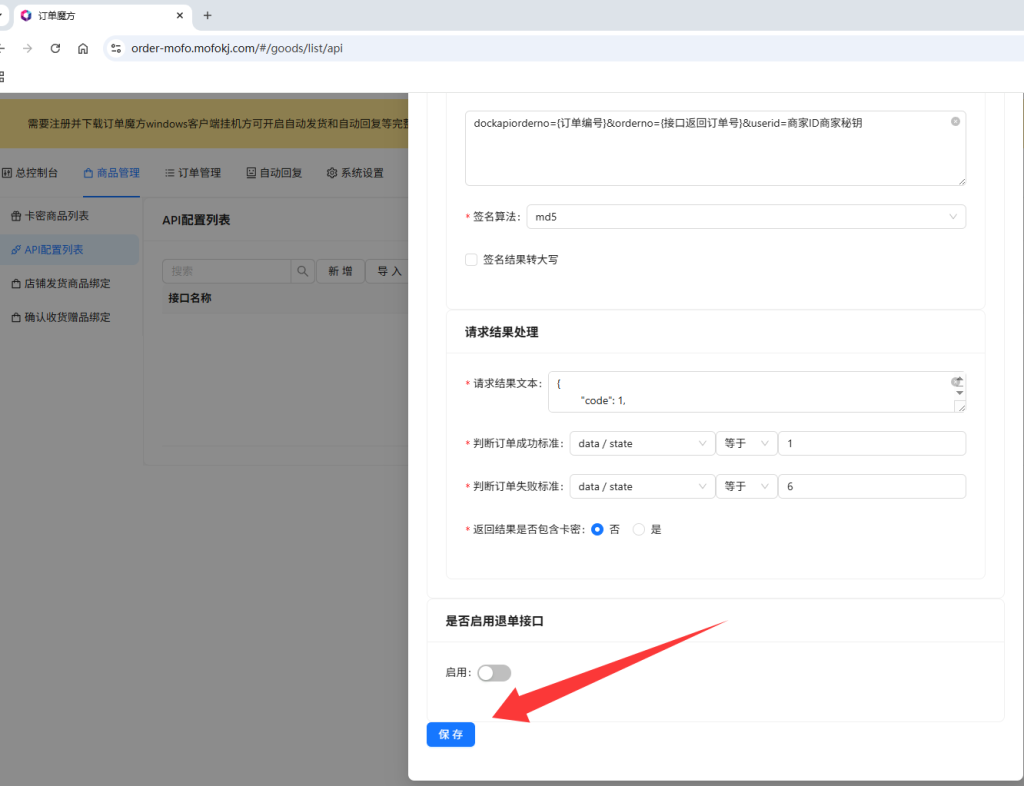Check the 签名结果转大写 checkbox

(471, 258)
